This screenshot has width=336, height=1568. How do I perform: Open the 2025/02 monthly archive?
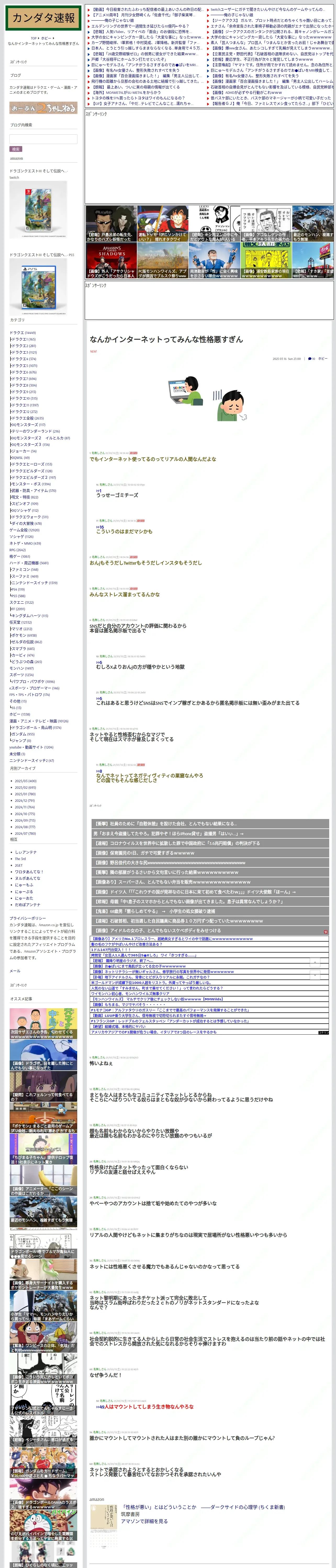[26, 788]
